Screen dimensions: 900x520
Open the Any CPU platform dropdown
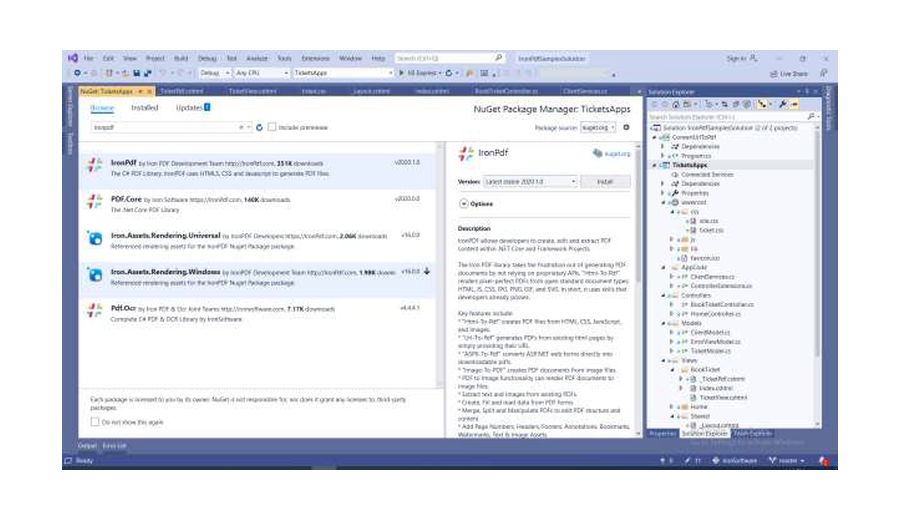[262, 73]
